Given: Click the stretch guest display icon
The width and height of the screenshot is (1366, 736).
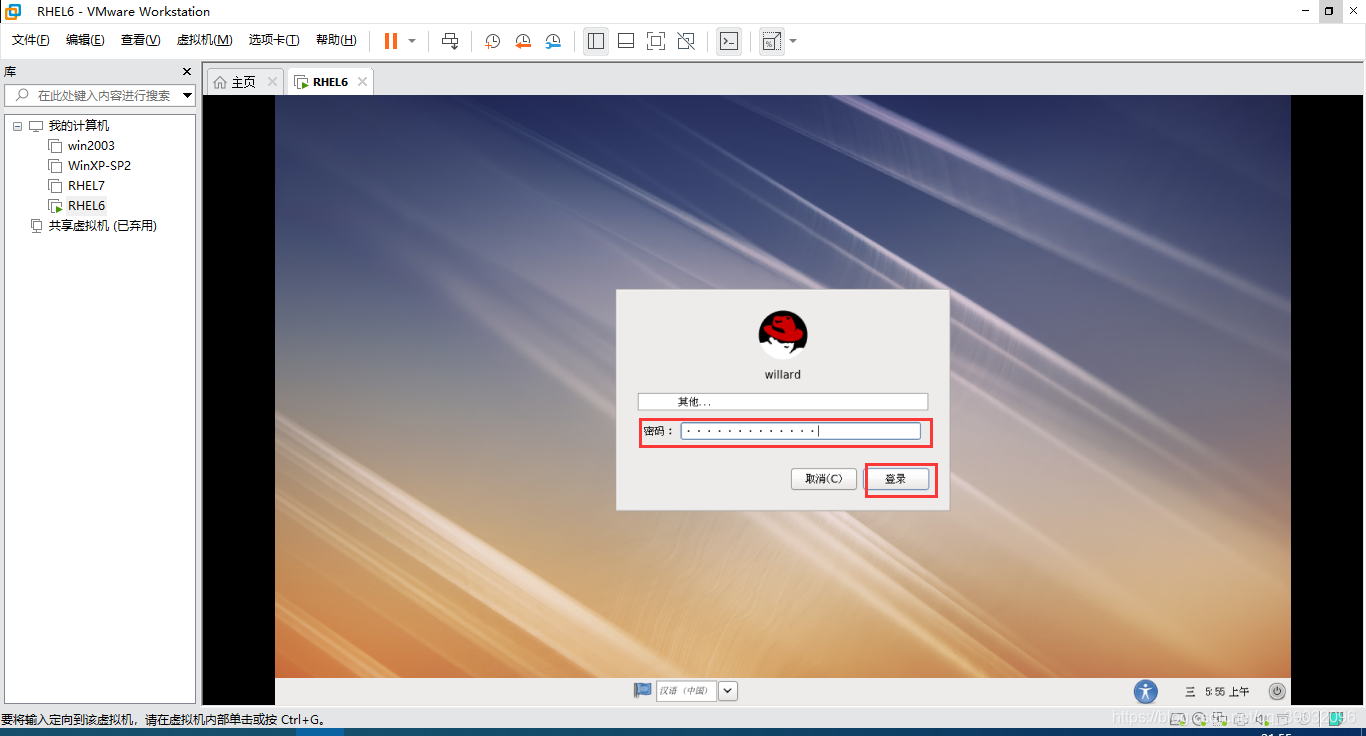Looking at the screenshot, I should 771,41.
